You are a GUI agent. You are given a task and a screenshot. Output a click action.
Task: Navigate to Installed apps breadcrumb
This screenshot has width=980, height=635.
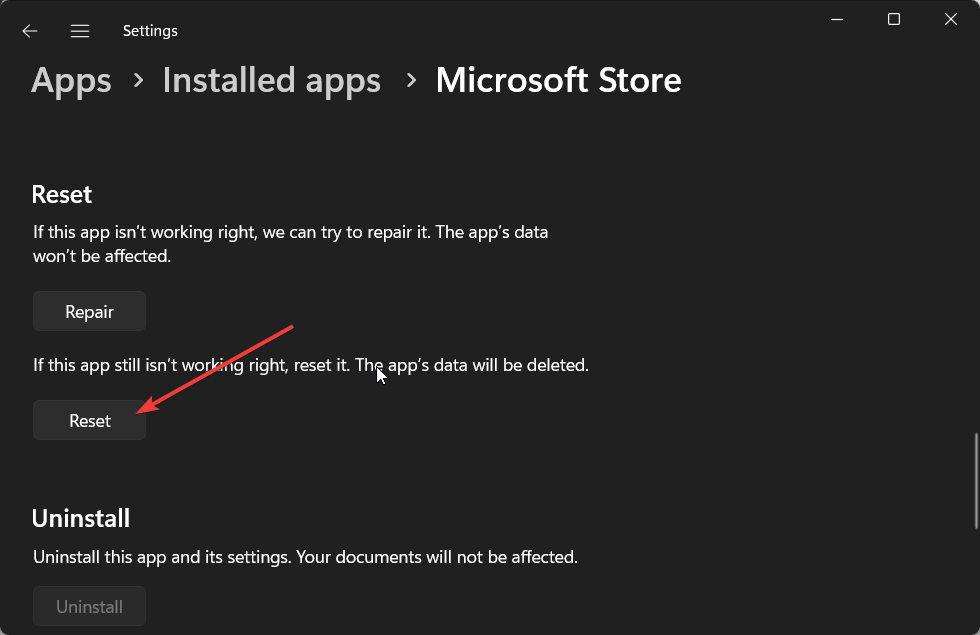point(271,80)
